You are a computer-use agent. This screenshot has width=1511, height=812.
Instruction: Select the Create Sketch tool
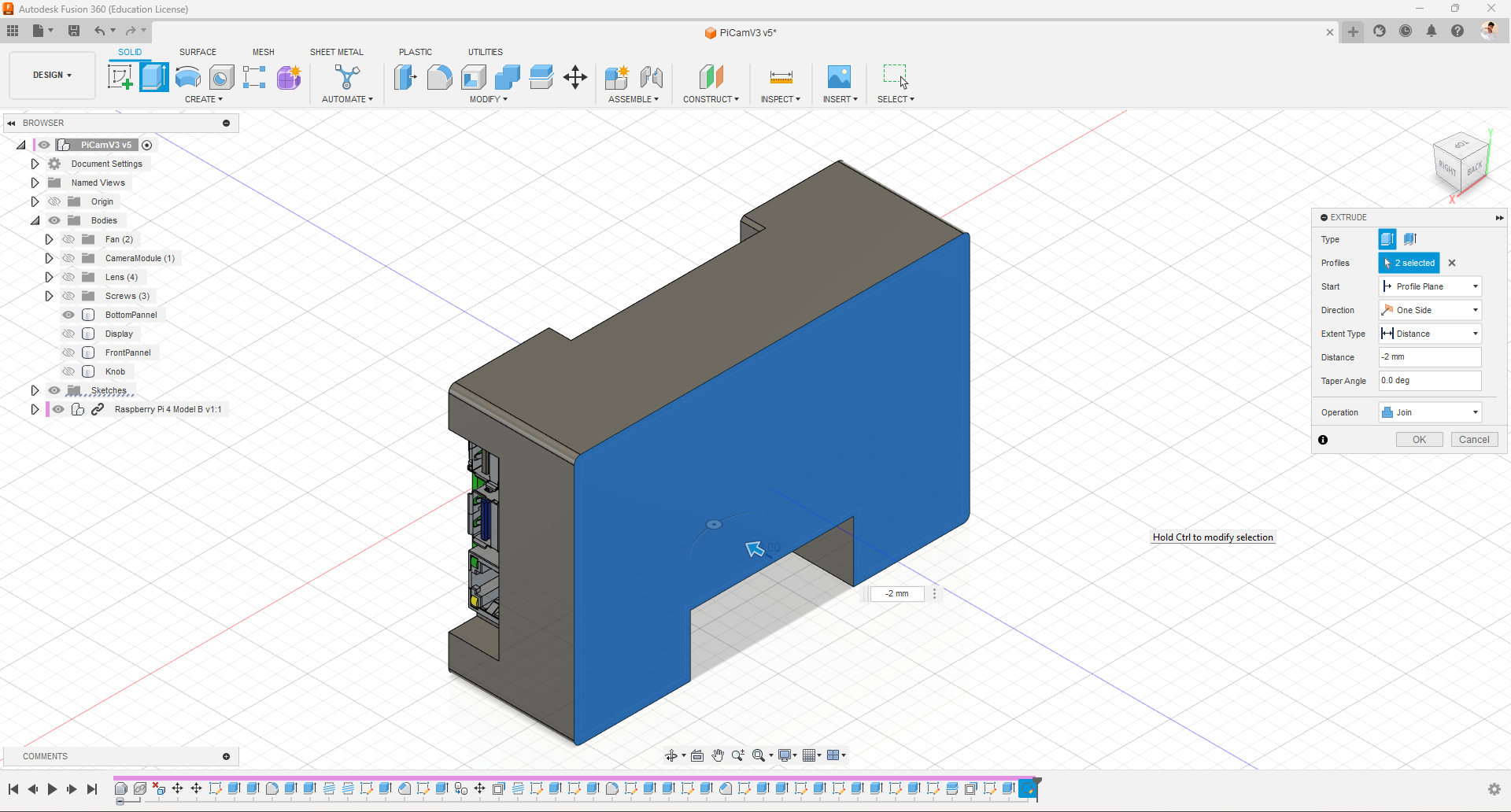tap(120, 77)
